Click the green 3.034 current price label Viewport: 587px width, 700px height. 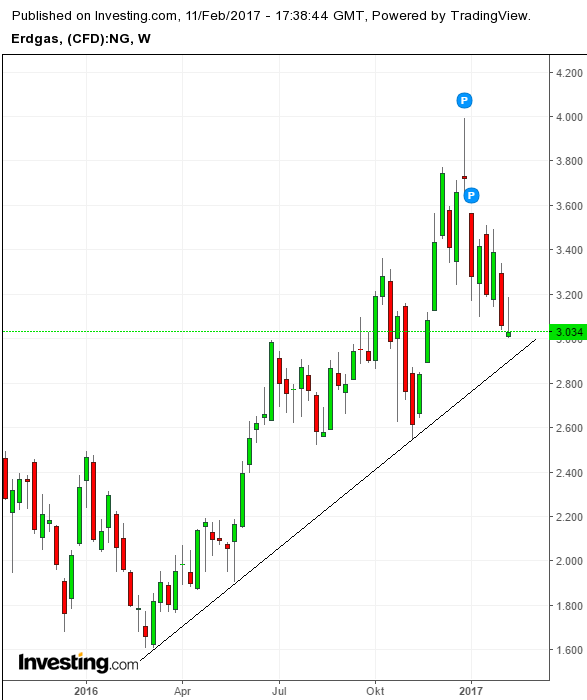pyautogui.click(x=568, y=332)
